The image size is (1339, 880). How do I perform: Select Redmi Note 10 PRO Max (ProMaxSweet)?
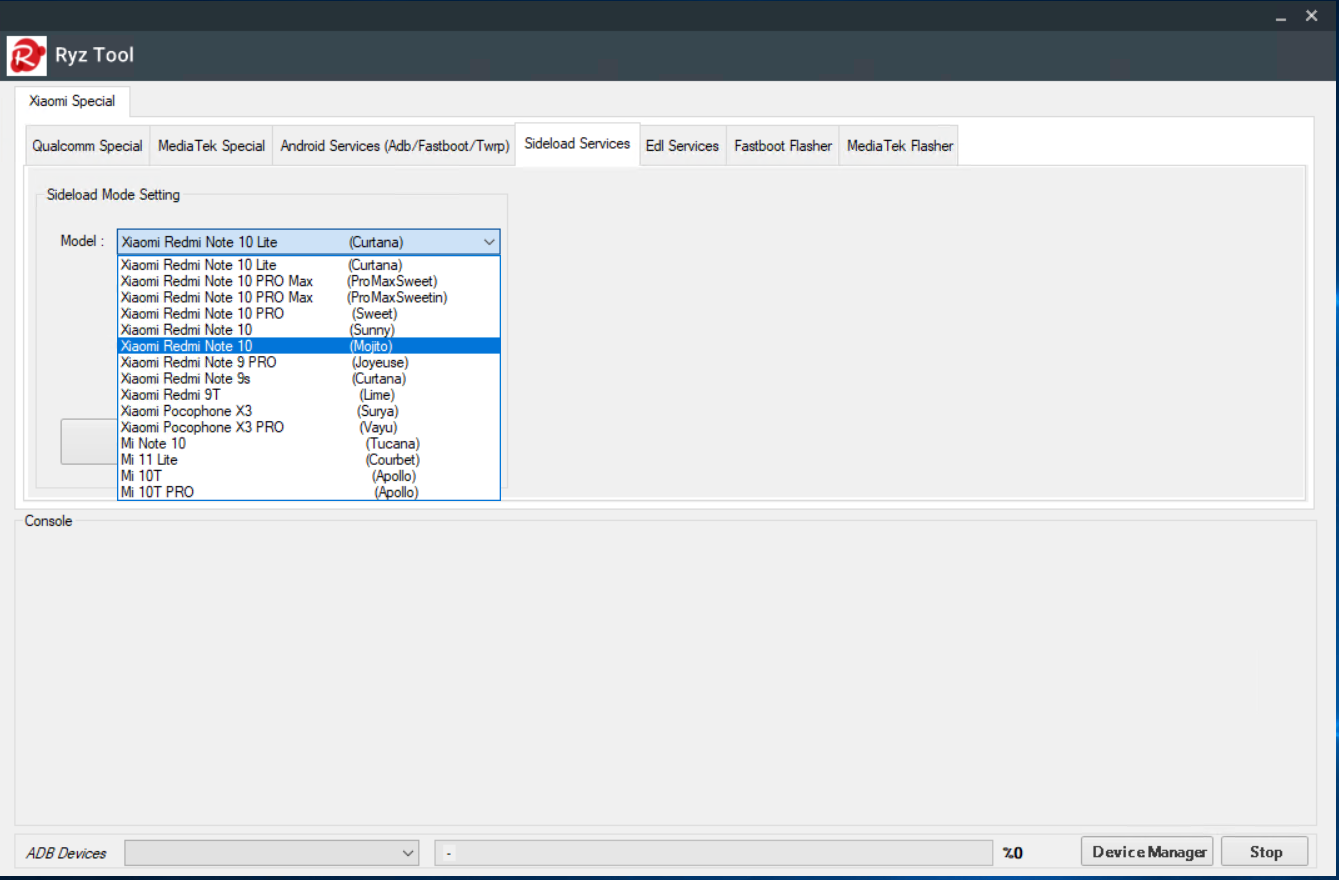[309, 281]
